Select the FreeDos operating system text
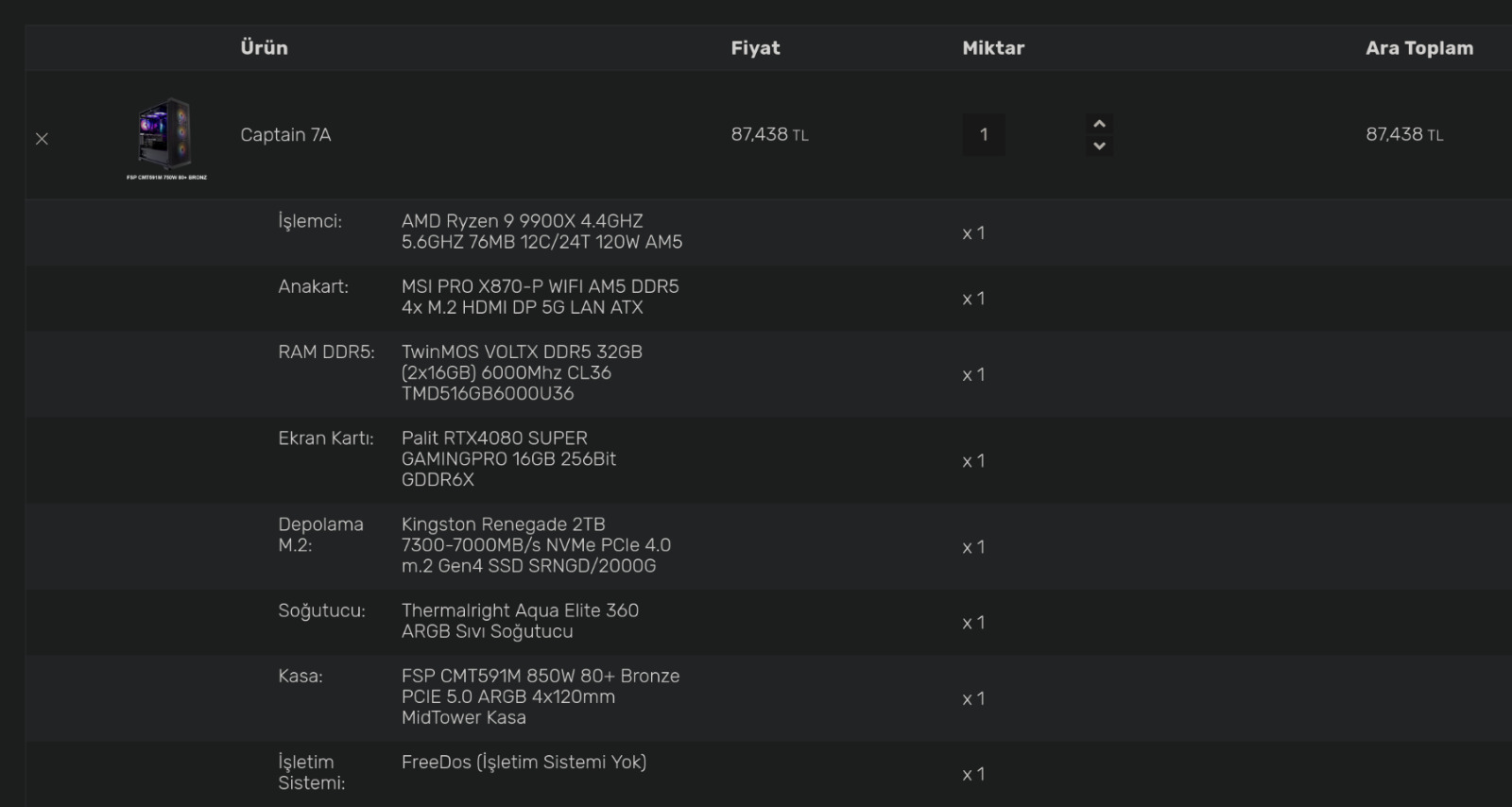 [524, 763]
